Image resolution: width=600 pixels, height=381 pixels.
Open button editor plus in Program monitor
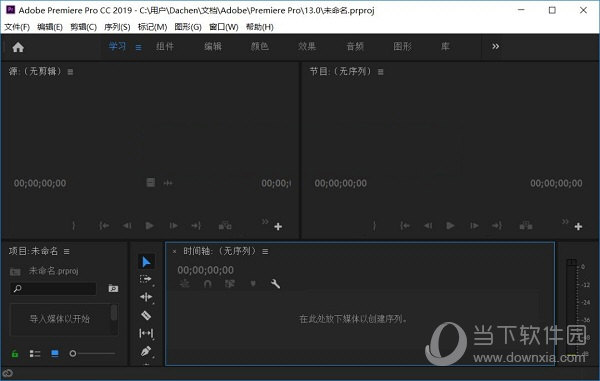click(578, 226)
